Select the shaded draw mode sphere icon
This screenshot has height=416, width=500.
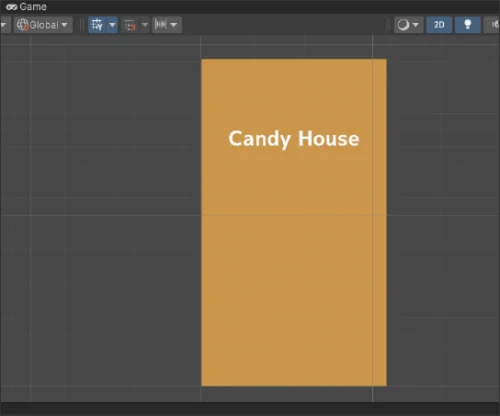tap(403, 25)
